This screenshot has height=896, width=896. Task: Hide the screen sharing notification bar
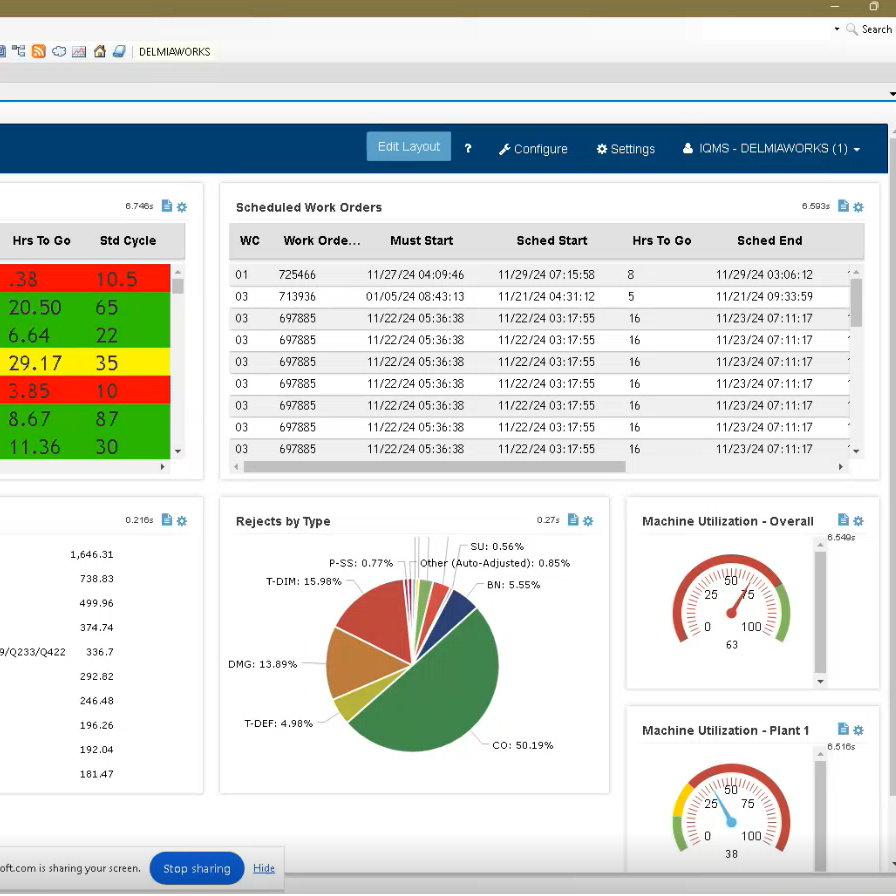(263, 868)
